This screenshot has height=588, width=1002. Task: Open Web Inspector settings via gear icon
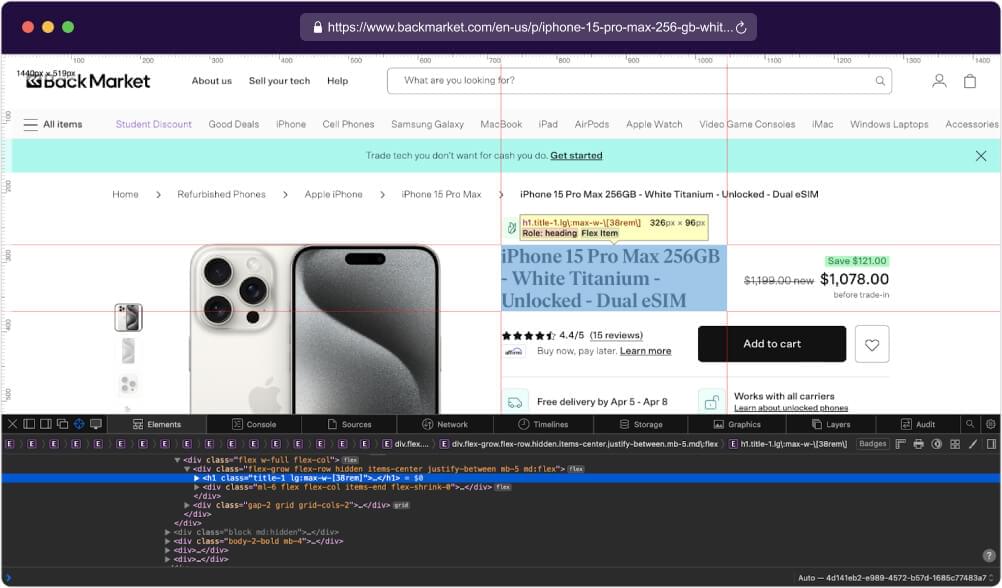click(x=992, y=424)
